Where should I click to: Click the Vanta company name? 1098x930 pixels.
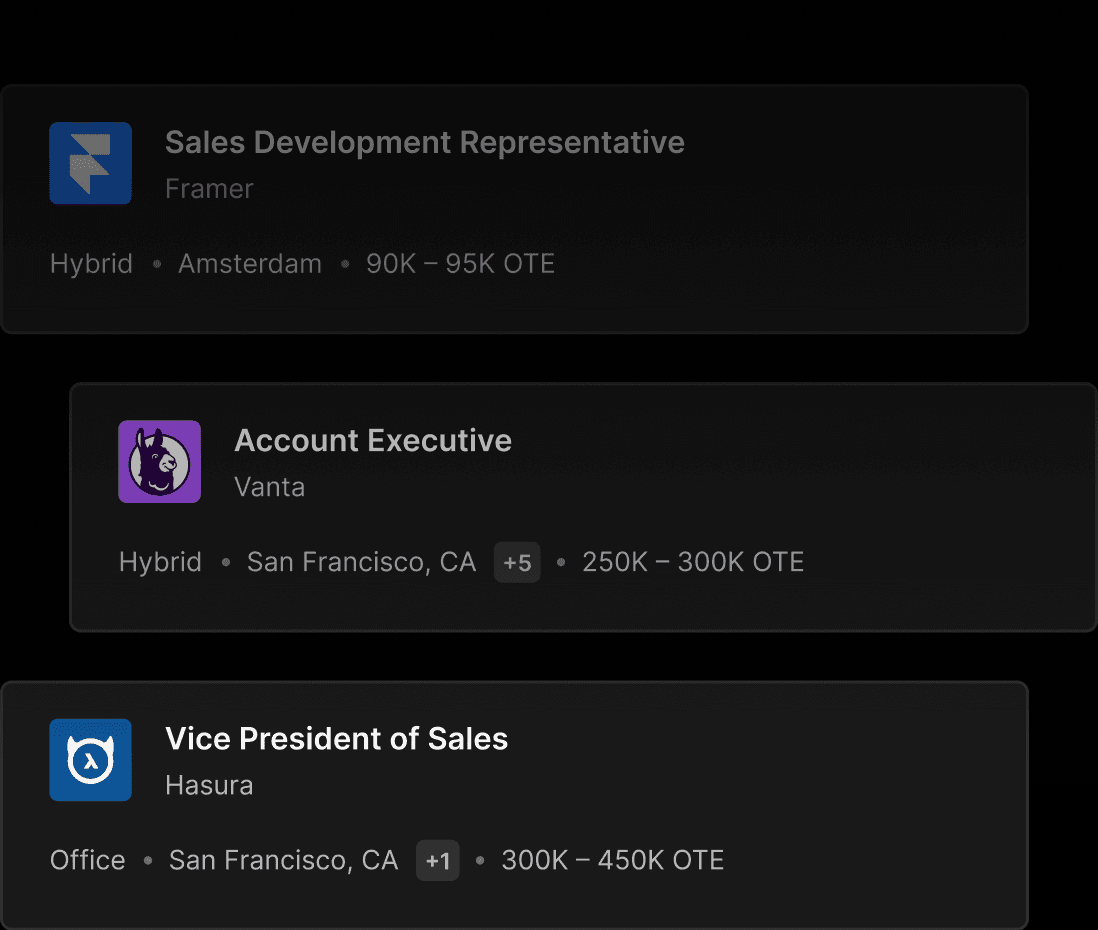coord(270,487)
